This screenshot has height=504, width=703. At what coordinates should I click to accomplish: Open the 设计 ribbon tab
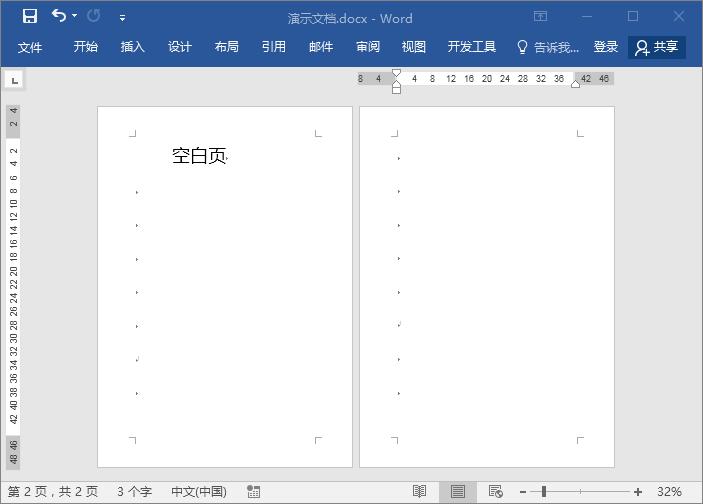coord(179,47)
